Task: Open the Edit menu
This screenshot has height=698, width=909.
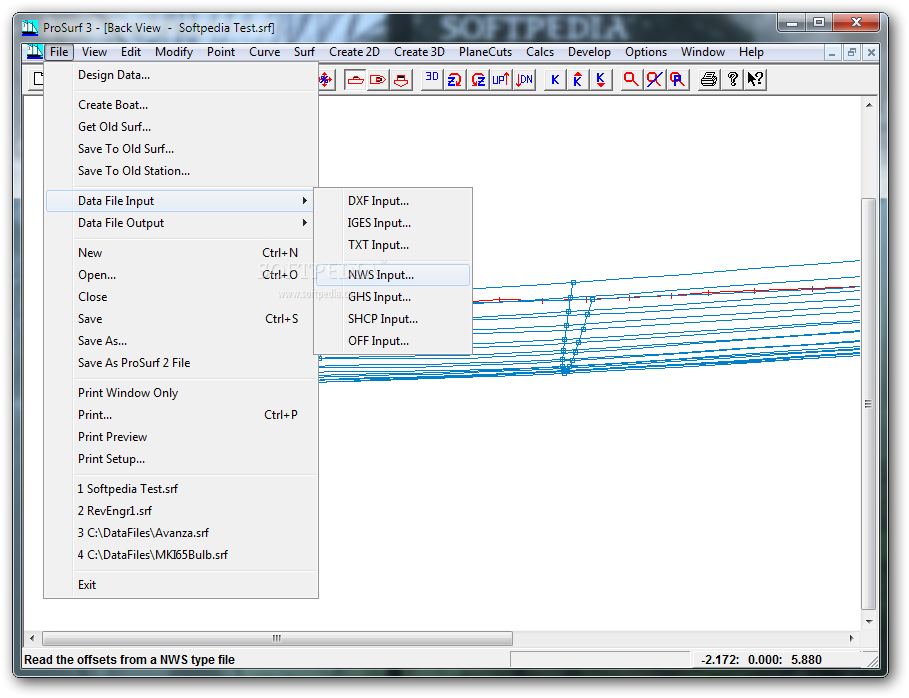Action: [x=130, y=52]
